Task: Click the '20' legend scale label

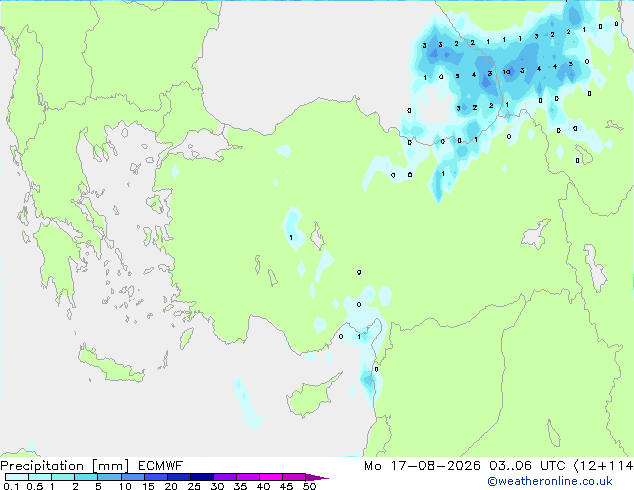Action: (171, 486)
